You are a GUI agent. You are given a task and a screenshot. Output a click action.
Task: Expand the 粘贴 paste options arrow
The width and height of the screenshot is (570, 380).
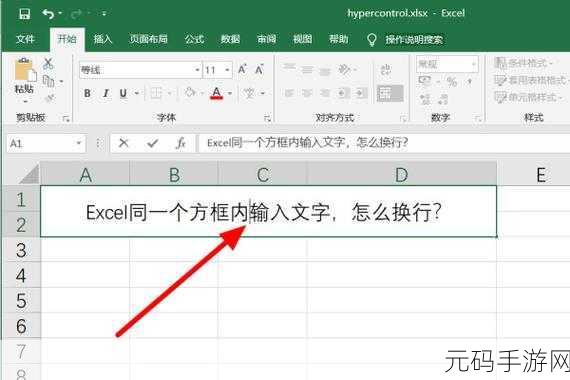pos(25,102)
